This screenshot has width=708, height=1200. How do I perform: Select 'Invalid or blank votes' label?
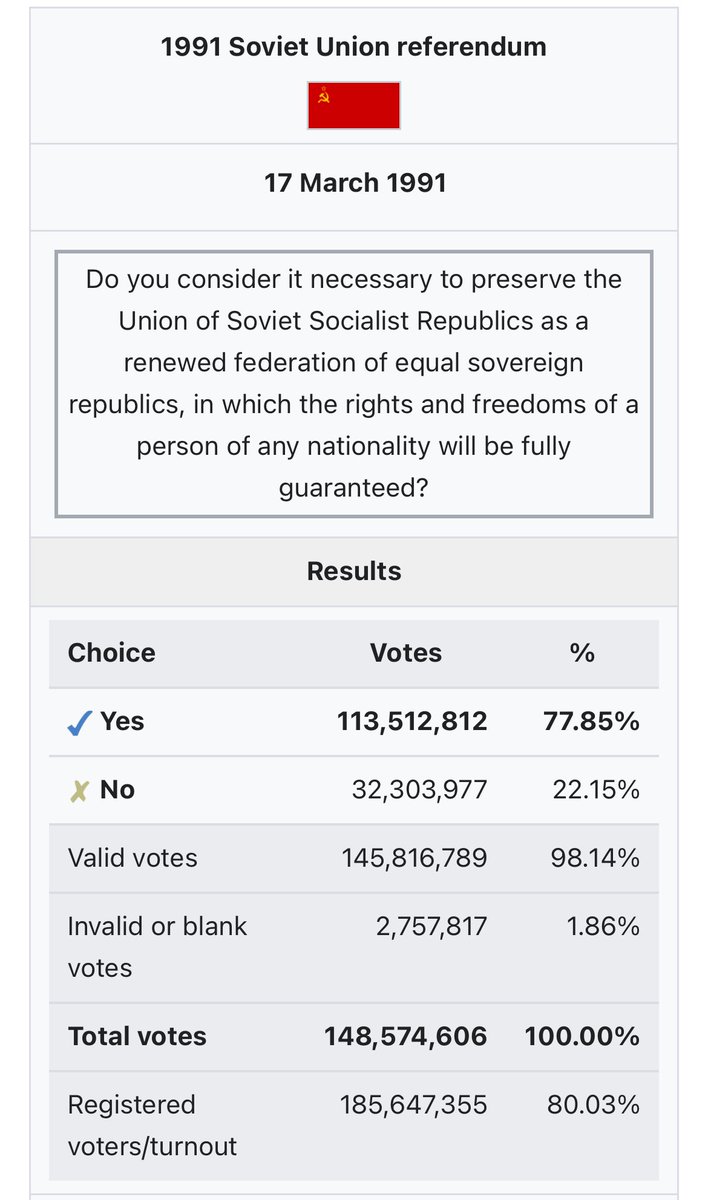point(157,947)
